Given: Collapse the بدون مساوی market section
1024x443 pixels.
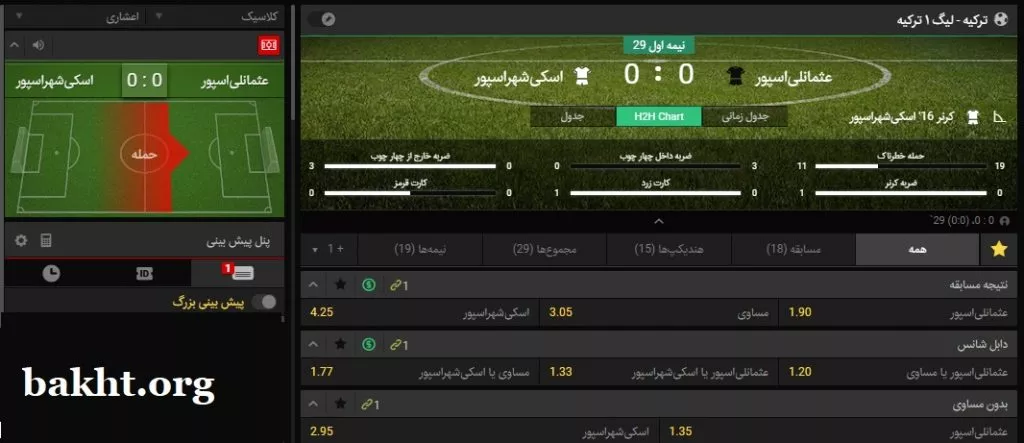Looking at the screenshot, I should coord(313,404).
